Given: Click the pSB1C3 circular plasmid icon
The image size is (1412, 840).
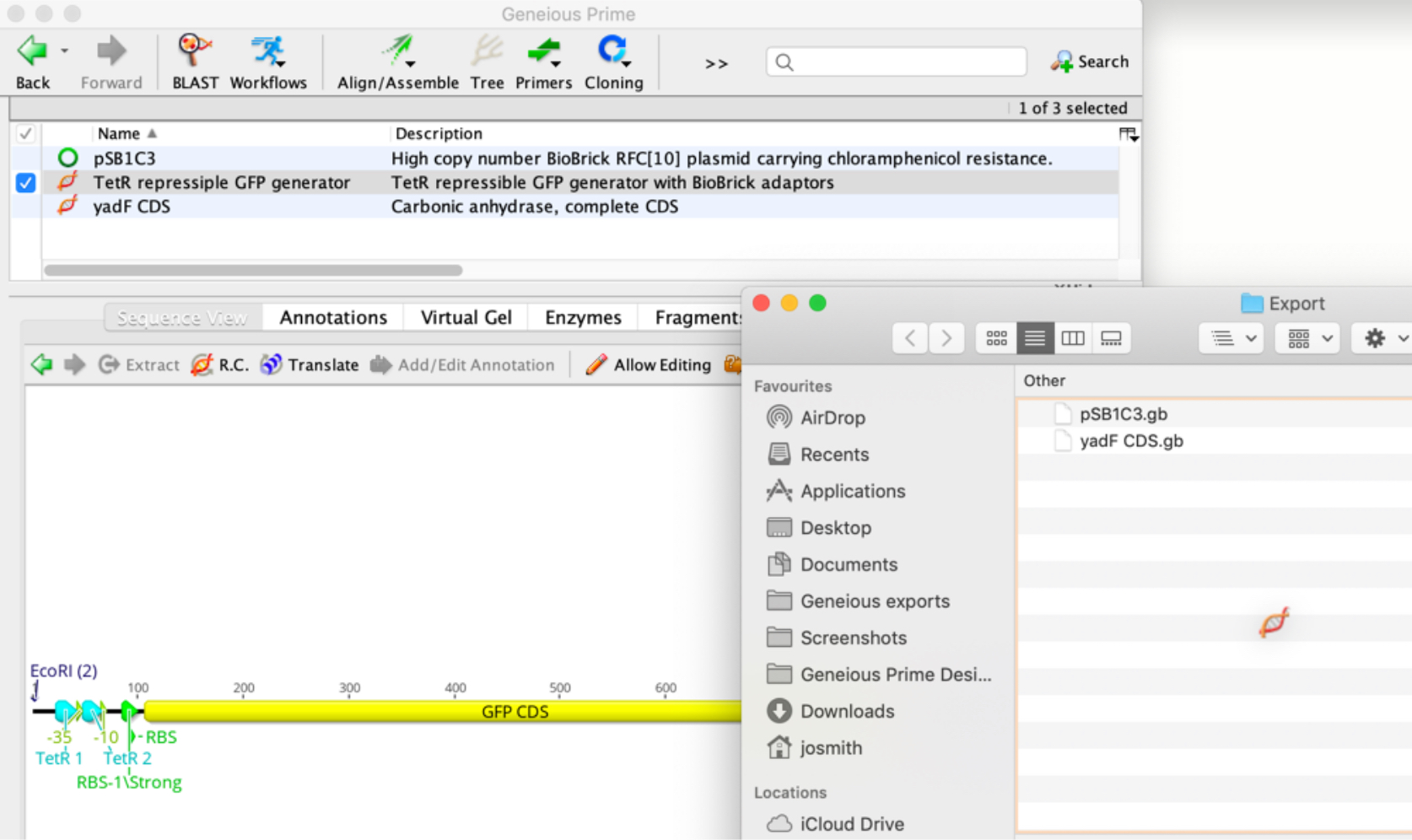Looking at the screenshot, I should click(x=67, y=158).
